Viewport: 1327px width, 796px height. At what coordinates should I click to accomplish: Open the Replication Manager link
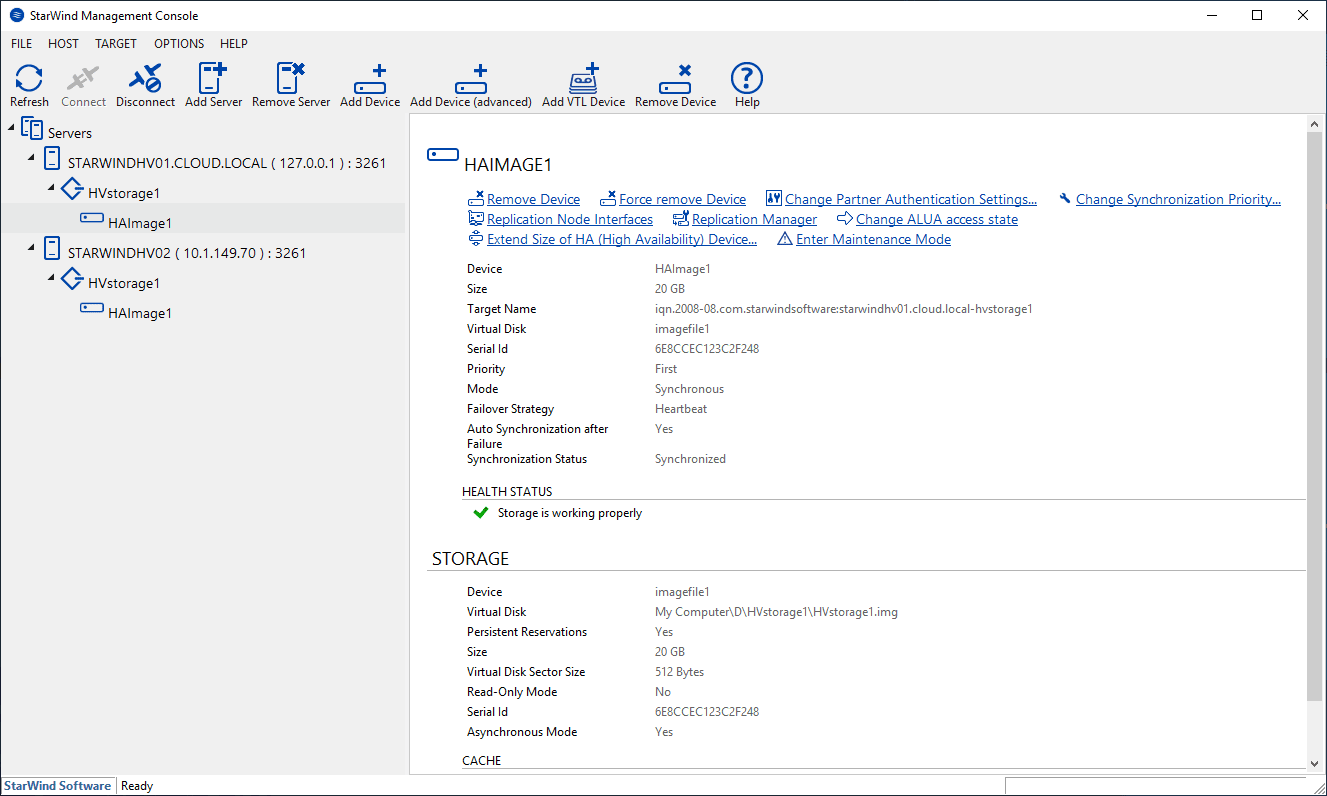754,219
